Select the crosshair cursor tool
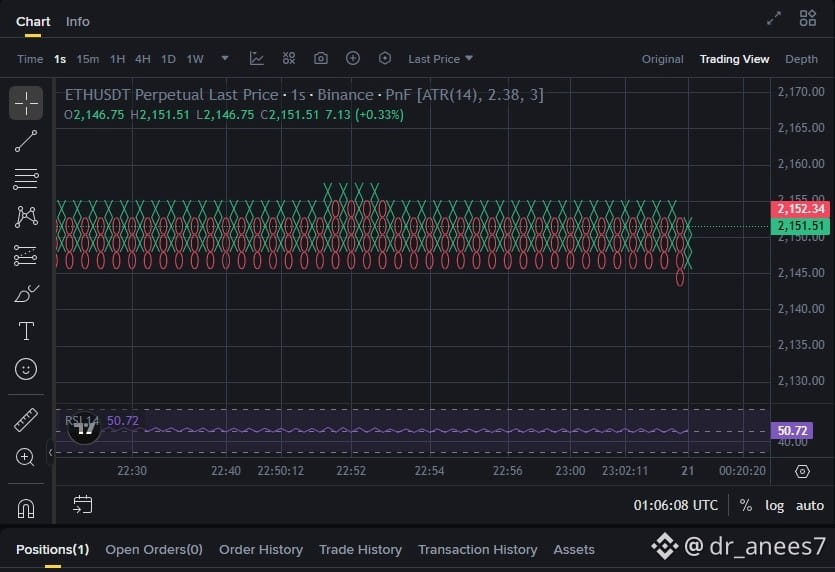The height and width of the screenshot is (572, 835). [26, 102]
